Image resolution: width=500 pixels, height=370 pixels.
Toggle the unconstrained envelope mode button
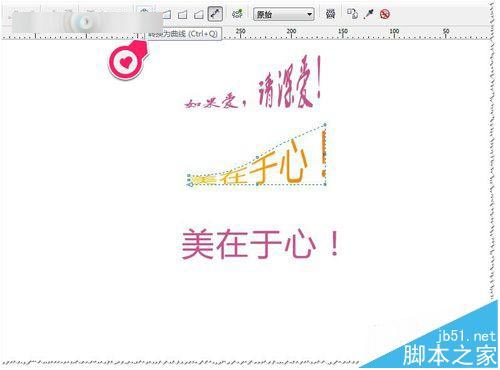[x=215, y=14]
